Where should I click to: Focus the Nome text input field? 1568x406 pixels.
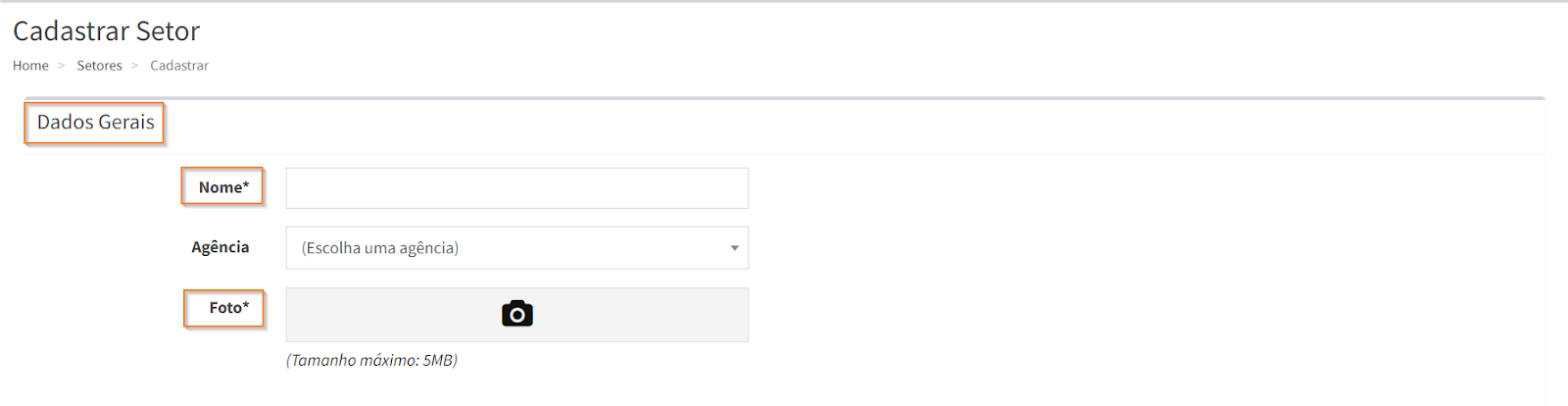[516, 188]
